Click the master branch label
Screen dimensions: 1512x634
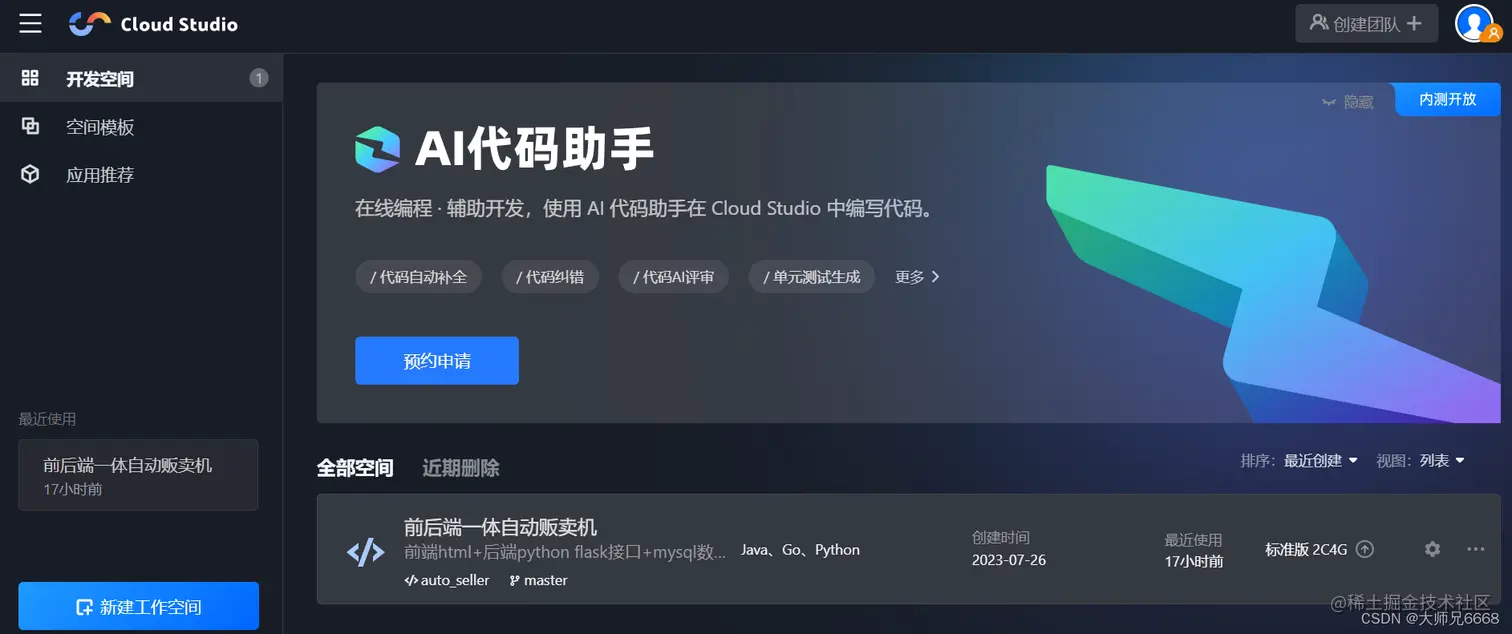click(x=537, y=580)
